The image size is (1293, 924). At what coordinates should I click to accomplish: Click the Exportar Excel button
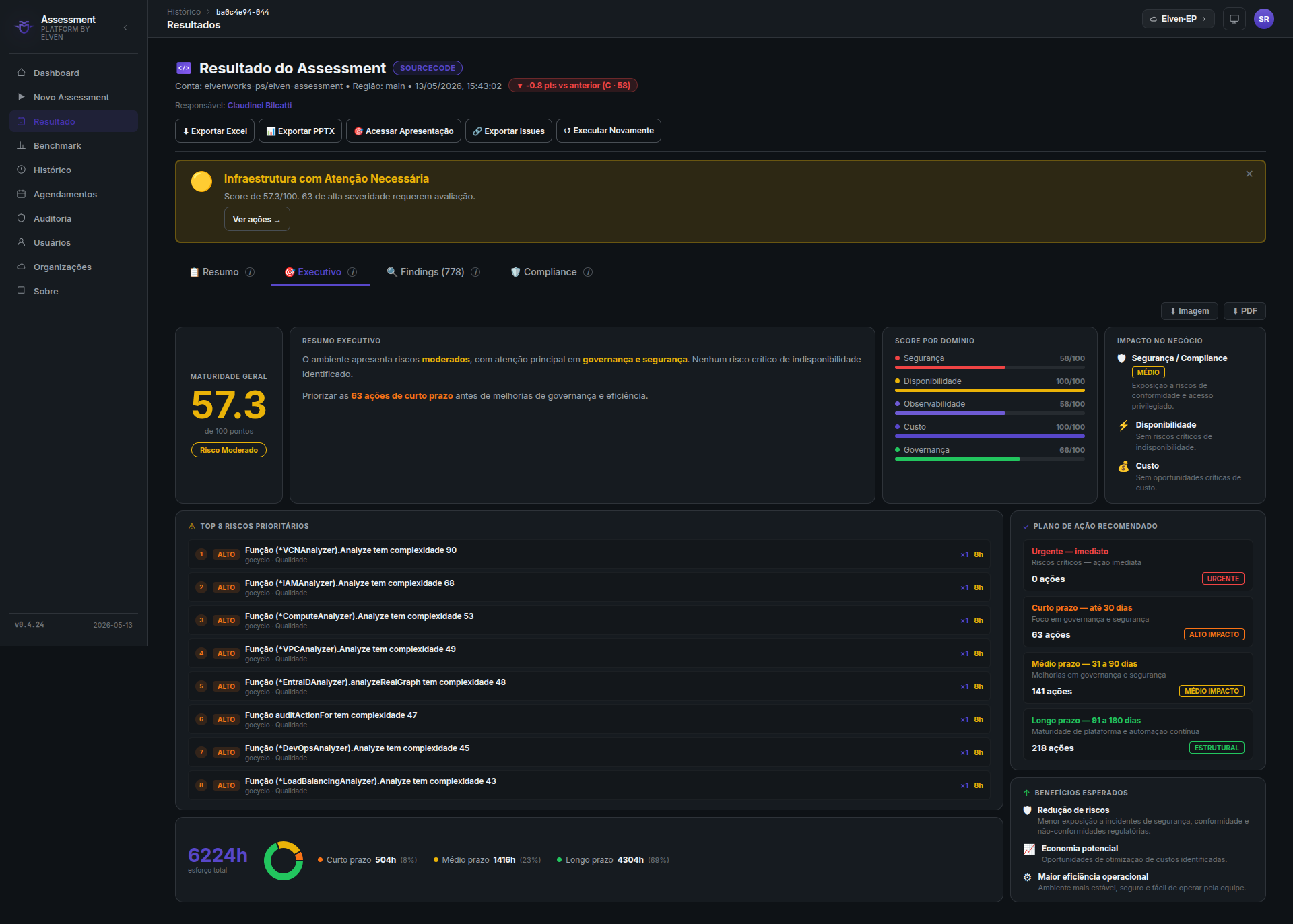coord(215,131)
